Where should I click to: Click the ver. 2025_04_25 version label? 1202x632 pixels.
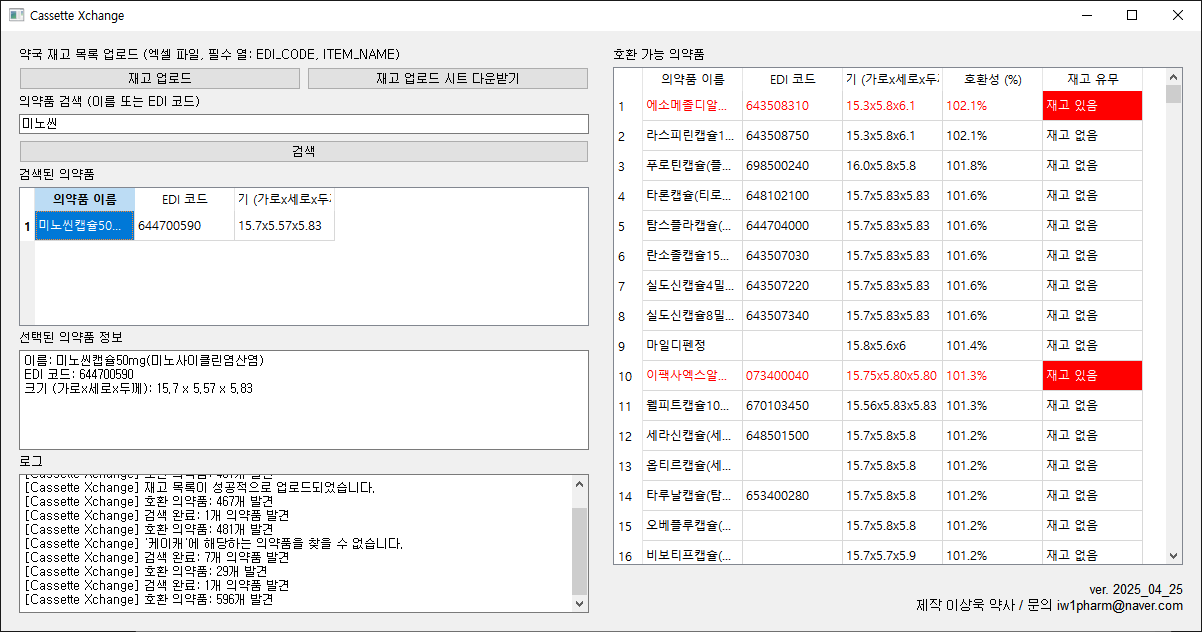tap(1135, 590)
